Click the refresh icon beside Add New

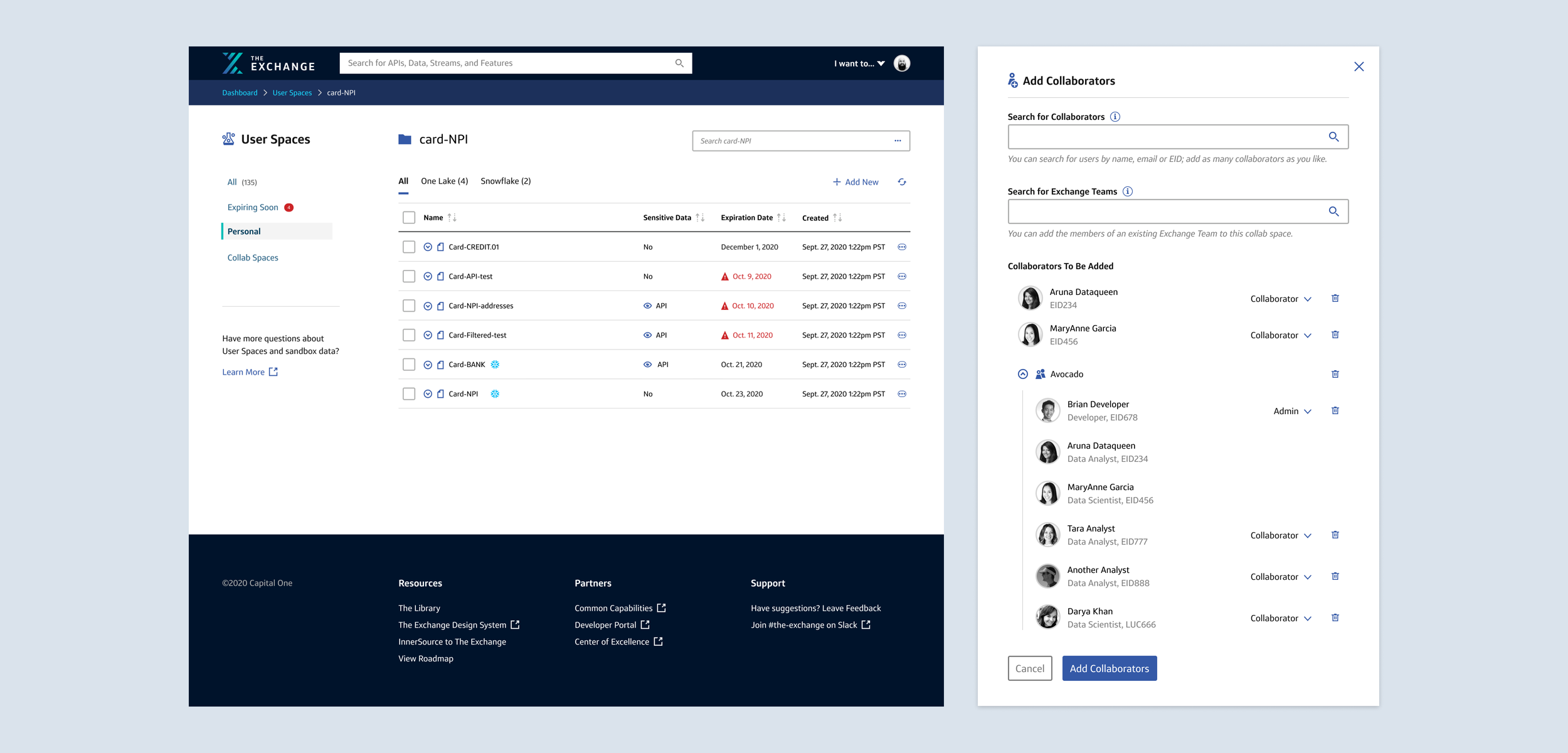(901, 182)
